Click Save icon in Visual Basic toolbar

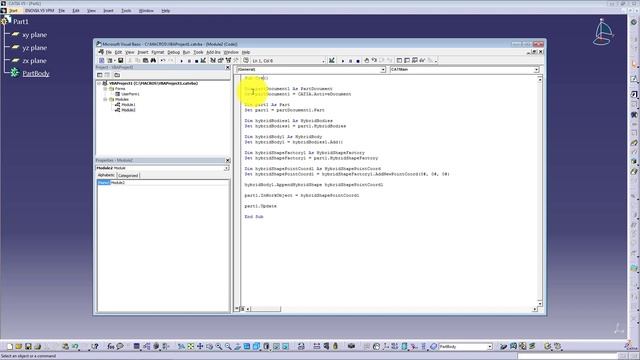[120, 60]
